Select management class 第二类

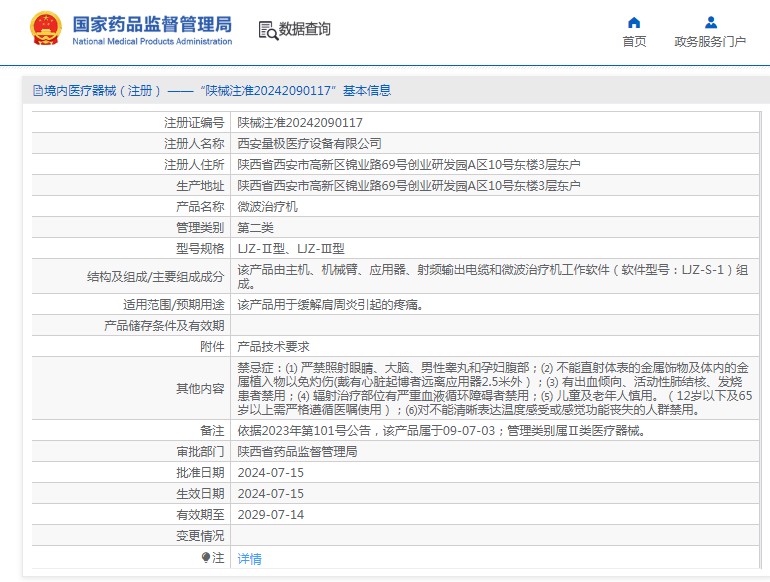coord(255,228)
